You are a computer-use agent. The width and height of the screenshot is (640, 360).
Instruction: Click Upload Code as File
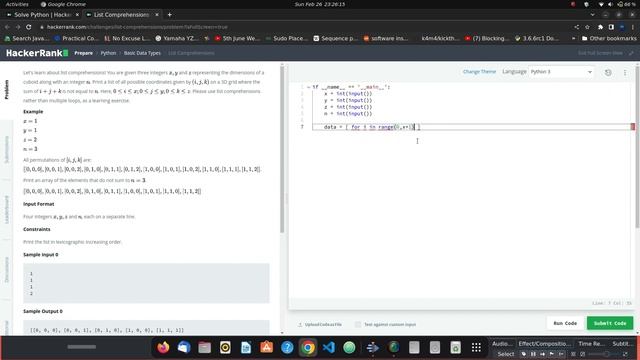320,324
